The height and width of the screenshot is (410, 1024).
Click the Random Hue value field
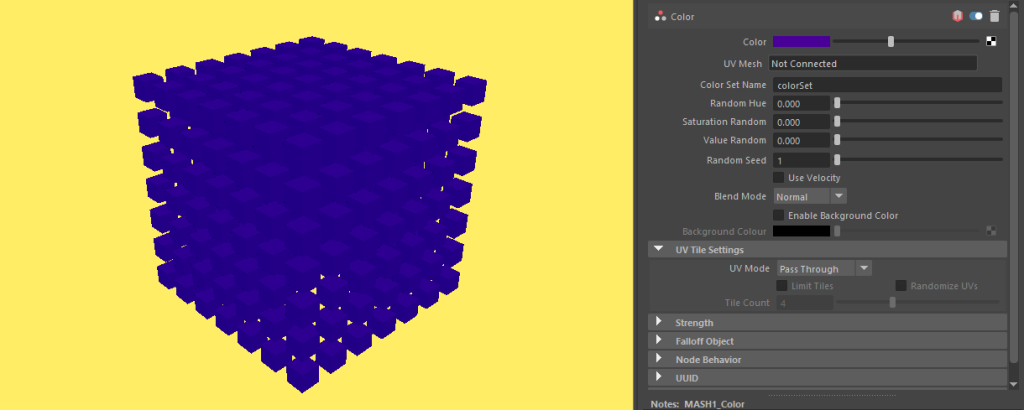pos(801,103)
